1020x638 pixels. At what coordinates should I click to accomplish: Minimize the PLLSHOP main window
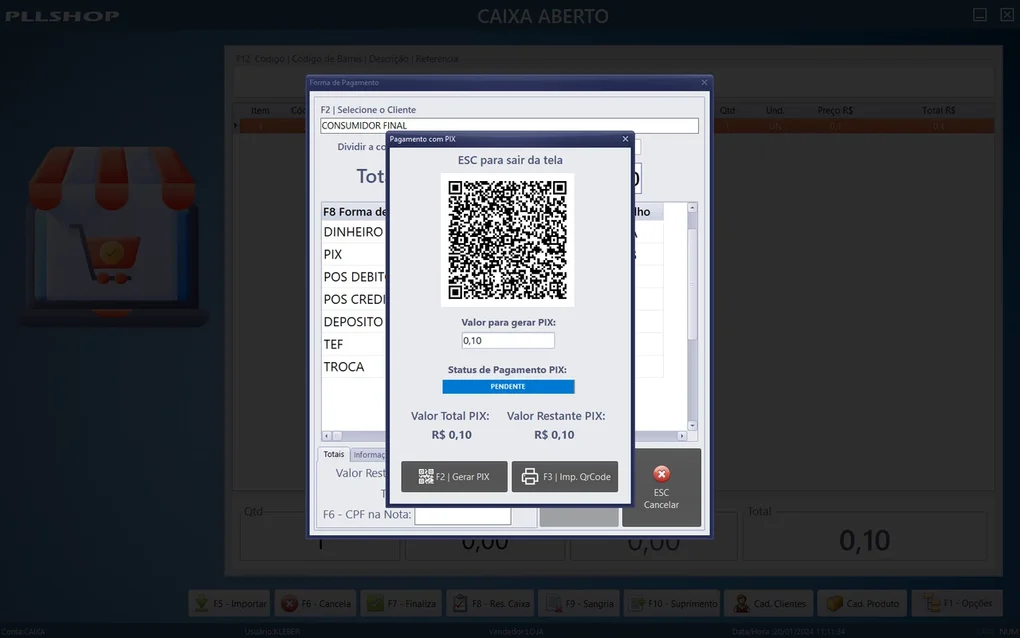pos(980,14)
